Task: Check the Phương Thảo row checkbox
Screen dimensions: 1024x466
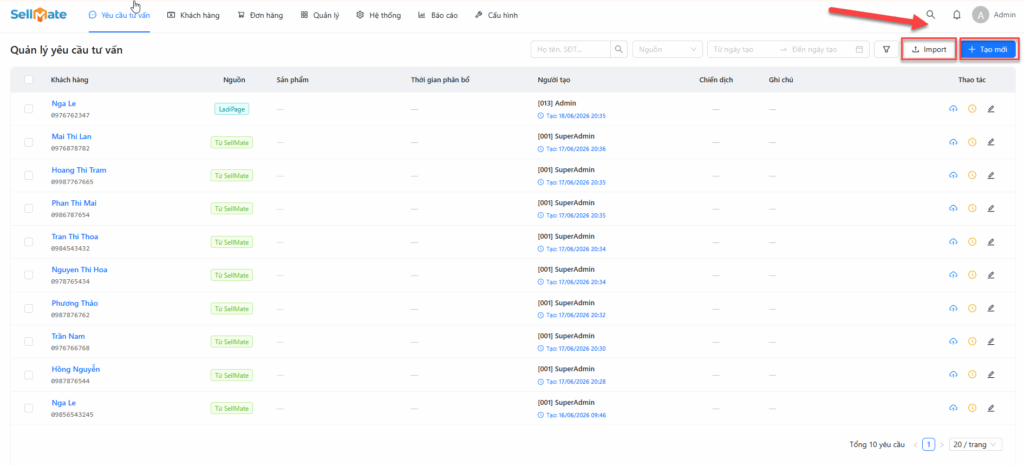Action: 29,308
